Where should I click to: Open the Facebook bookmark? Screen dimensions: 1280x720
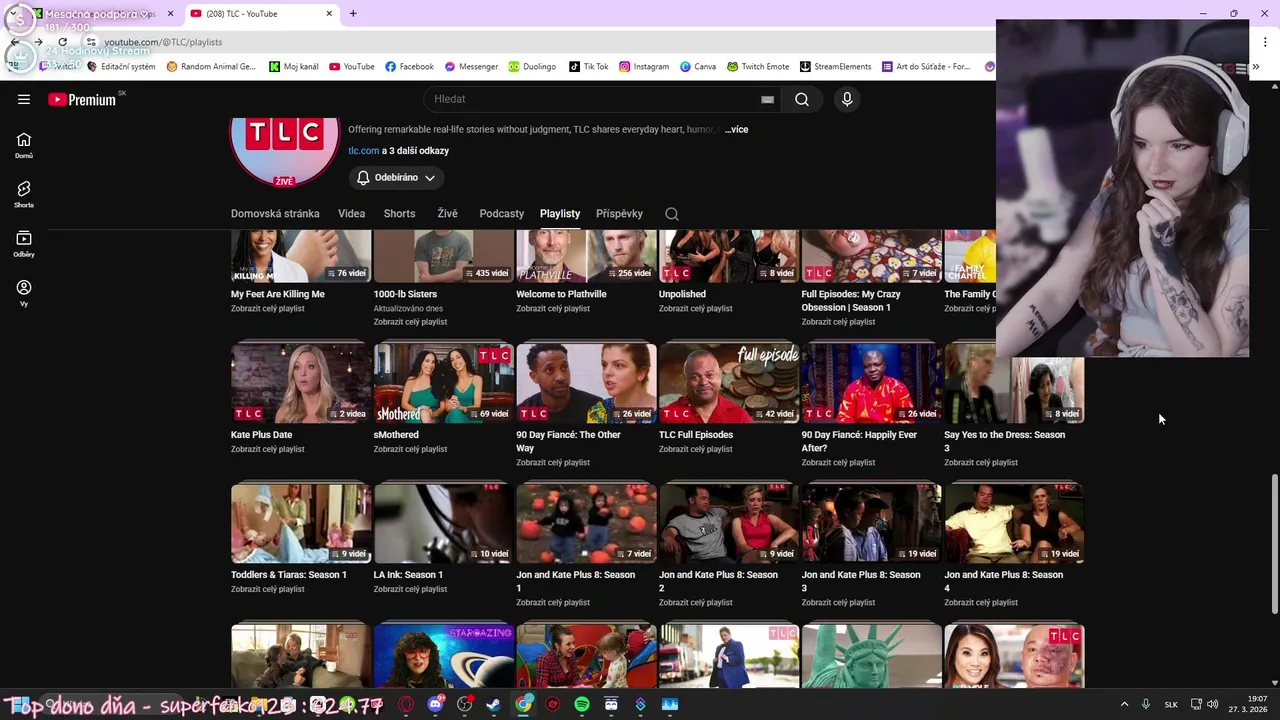(409, 67)
